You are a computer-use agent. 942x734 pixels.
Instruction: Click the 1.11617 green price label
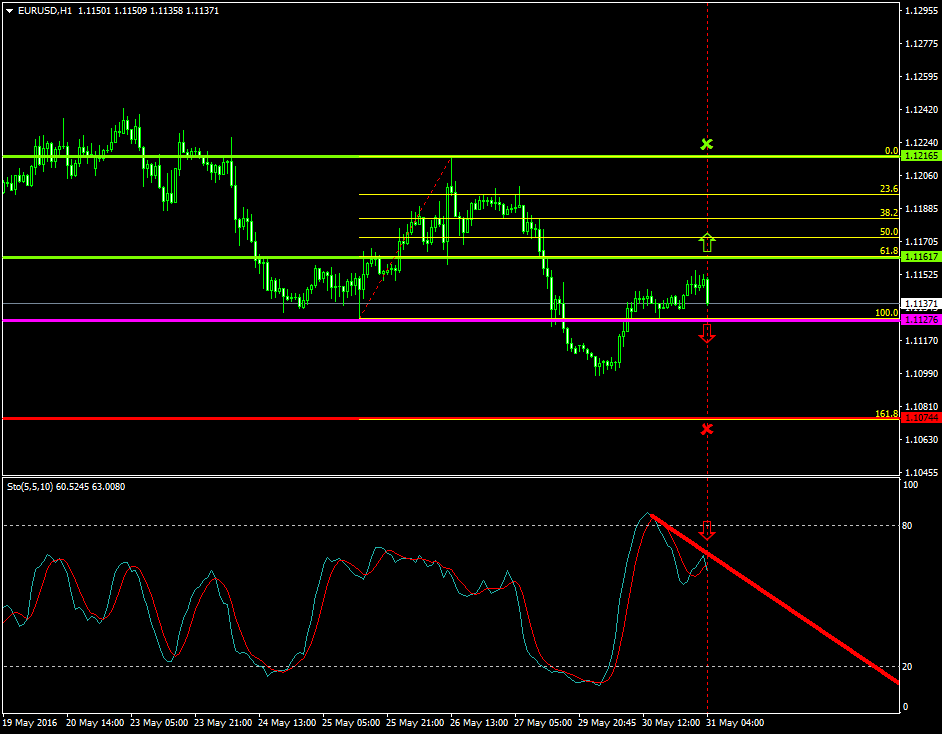920,257
